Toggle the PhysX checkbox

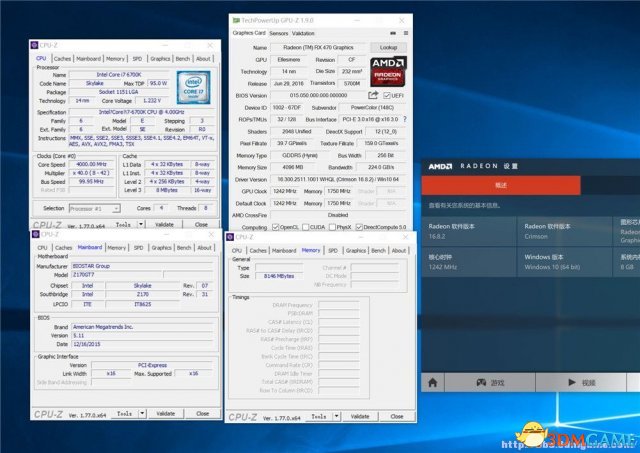[332, 227]
